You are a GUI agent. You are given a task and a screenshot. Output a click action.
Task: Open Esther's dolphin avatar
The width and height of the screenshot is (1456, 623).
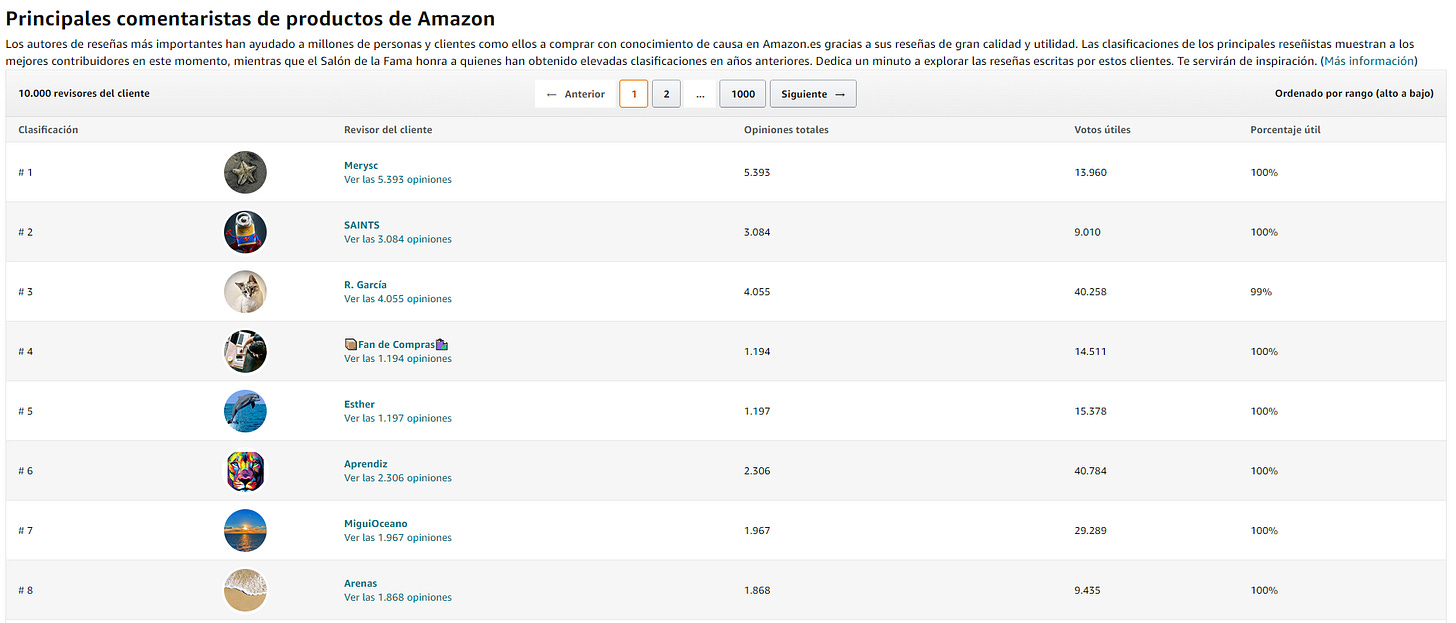[x=245, y=411]
